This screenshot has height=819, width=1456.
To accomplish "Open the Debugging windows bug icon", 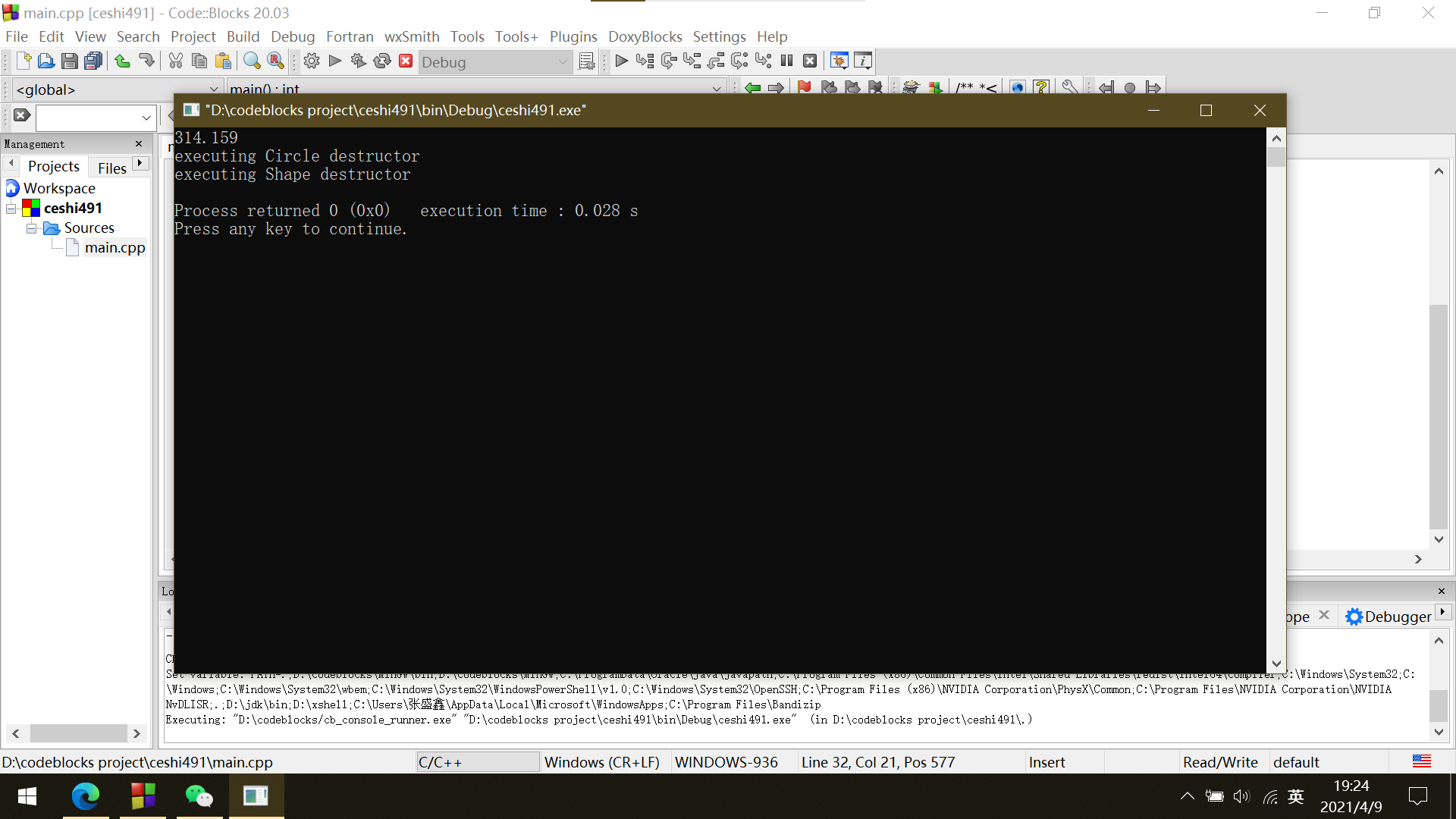I will click(x=839, y=61).
